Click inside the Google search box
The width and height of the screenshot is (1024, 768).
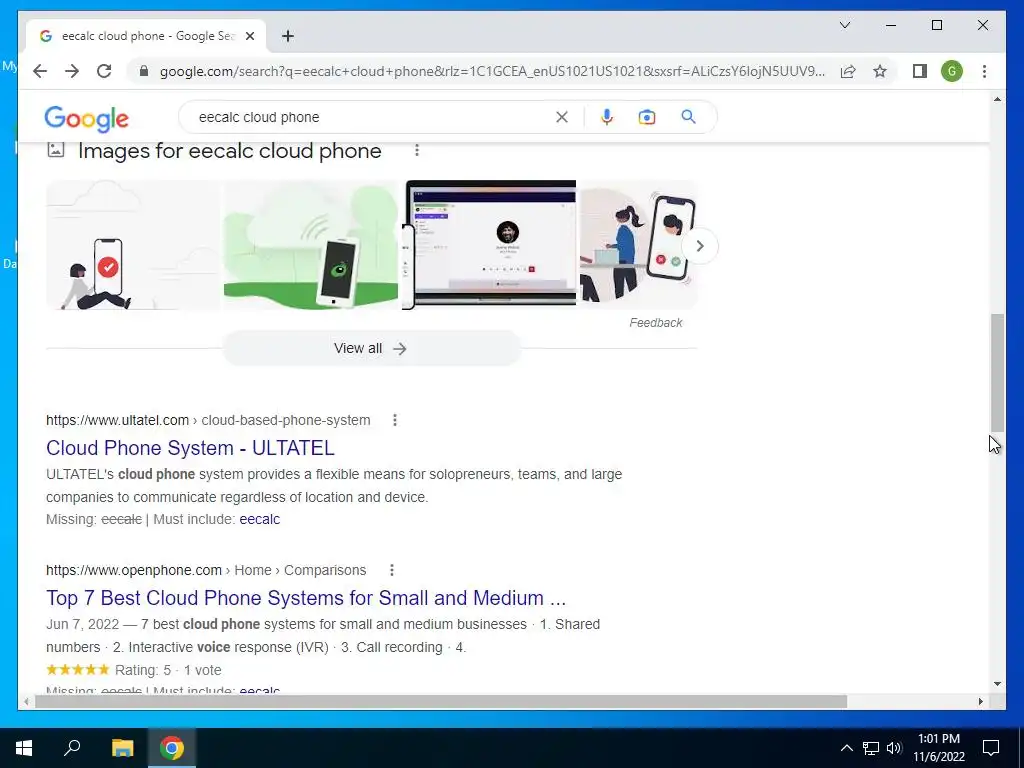372,117
